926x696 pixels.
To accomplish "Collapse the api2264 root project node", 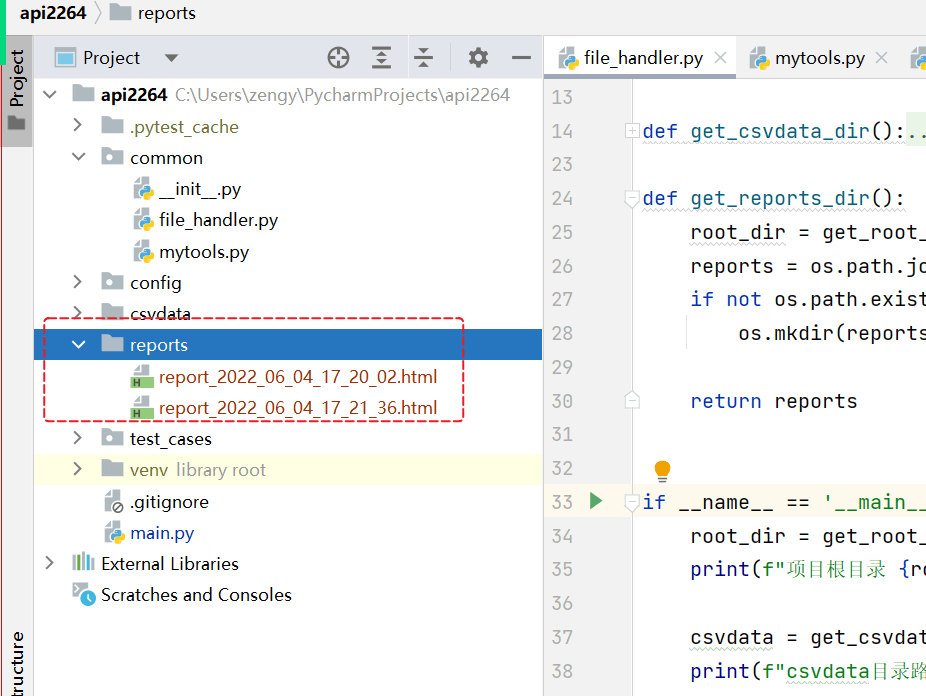I will (50, 94).
